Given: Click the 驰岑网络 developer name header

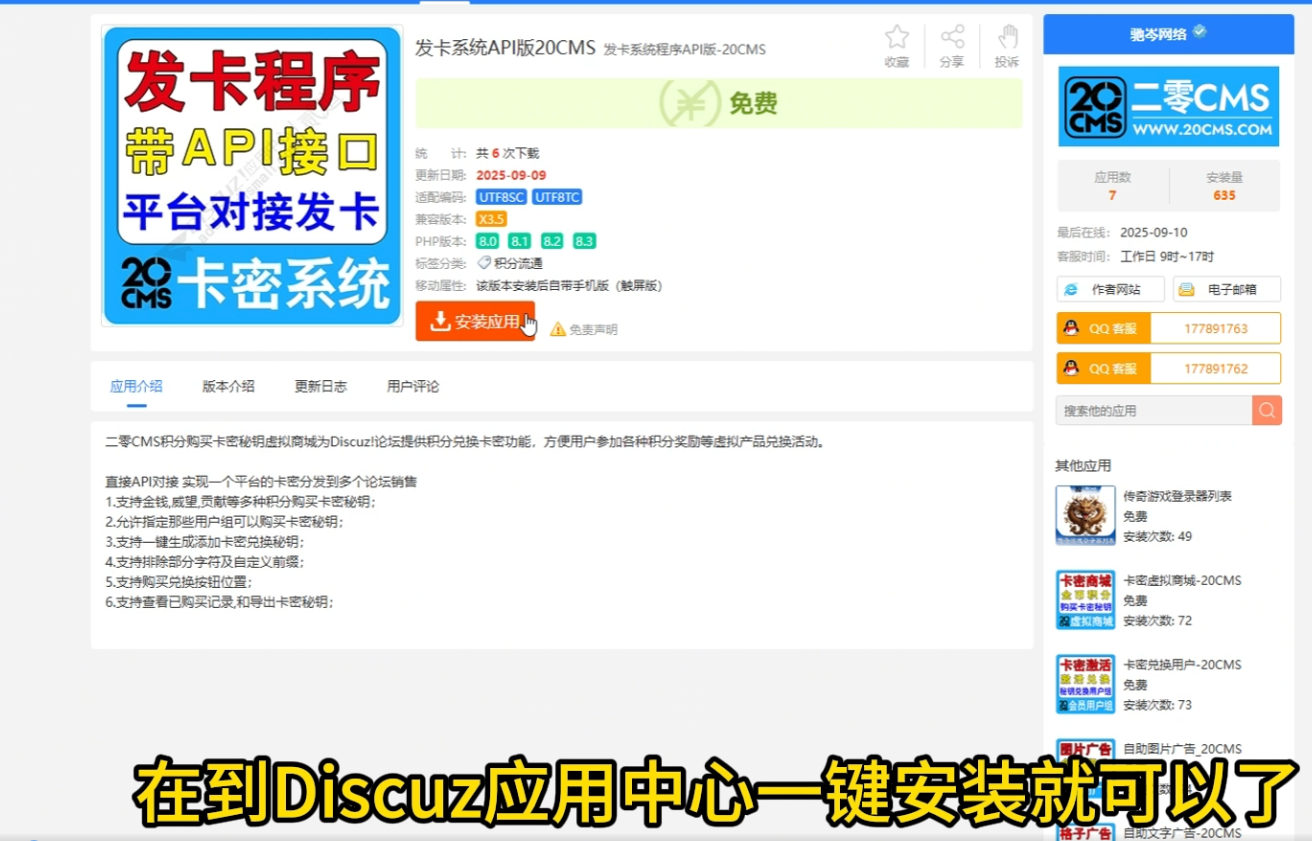Looking at the screenshot, I should pos(1158,34).
